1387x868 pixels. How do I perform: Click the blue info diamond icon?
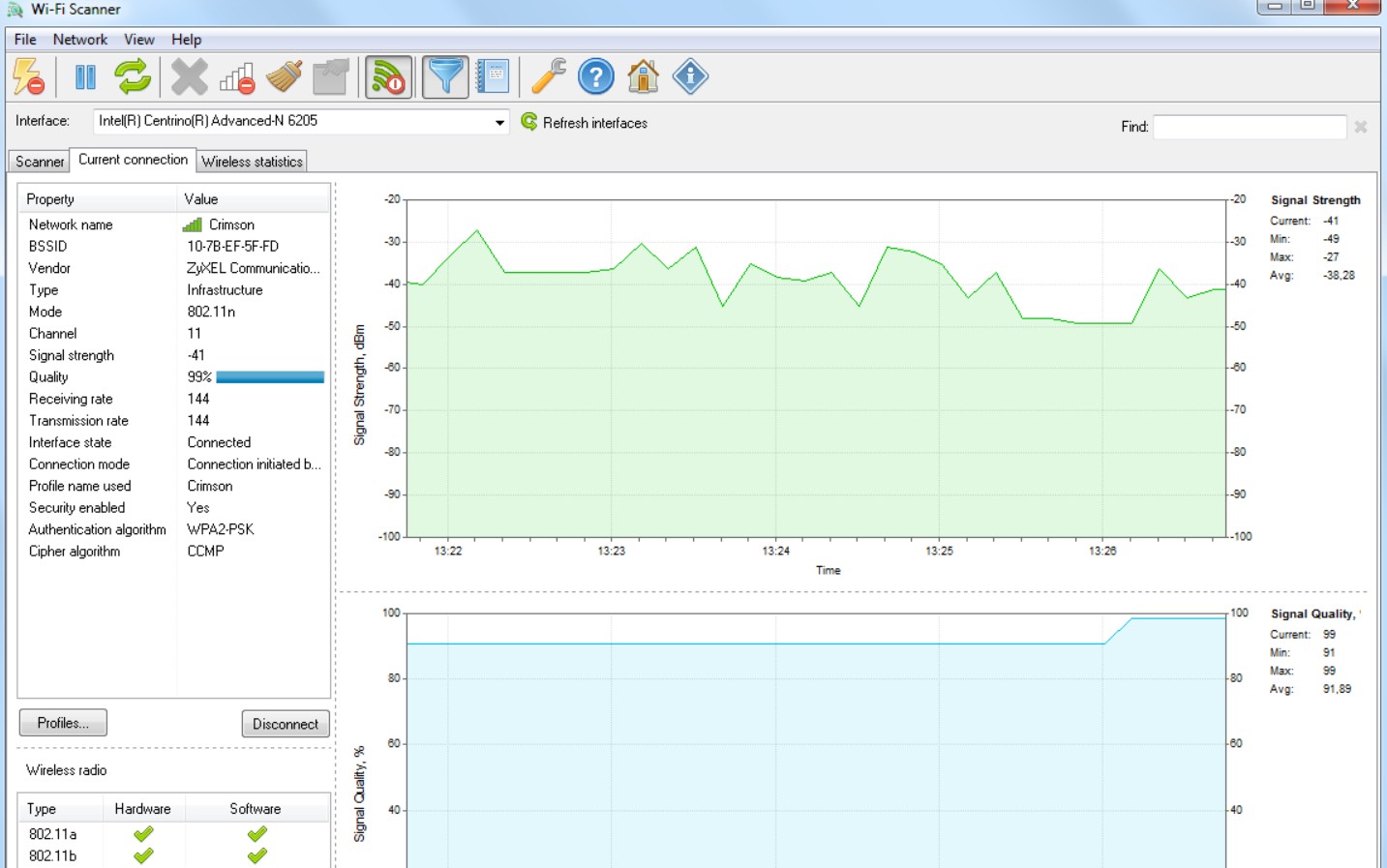(688, 77)
